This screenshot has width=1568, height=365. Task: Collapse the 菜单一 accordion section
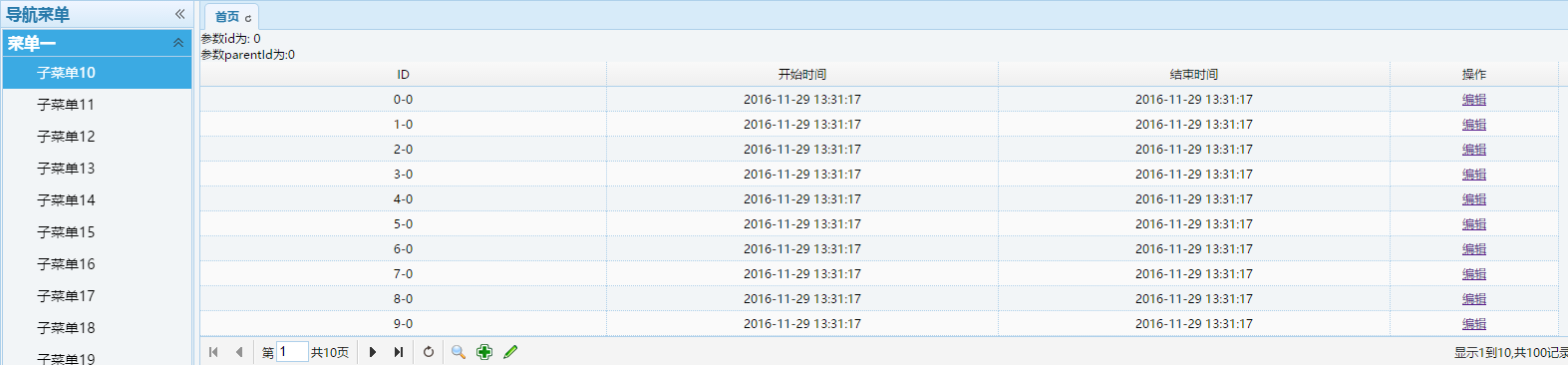pyautogui.click(x=178, y=43)
